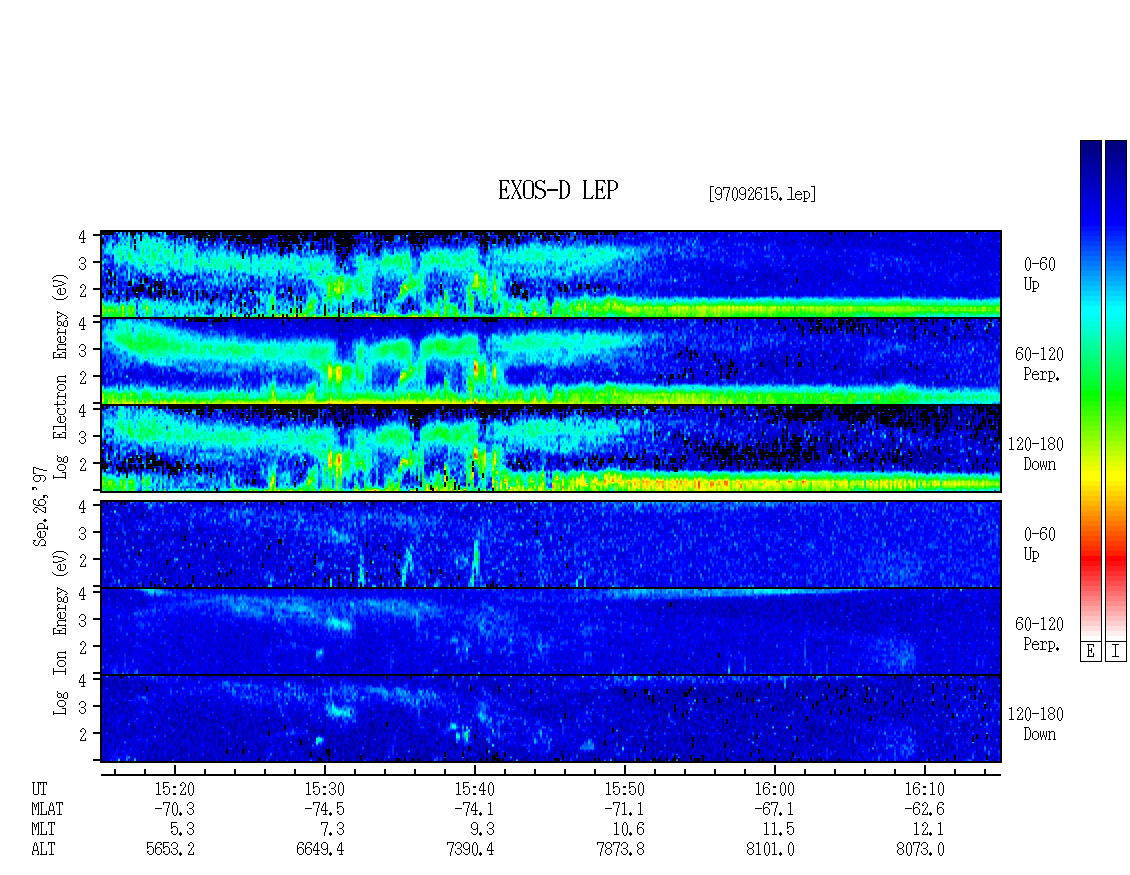Click the 60-120 Perp. label beside electron panel

click(x=1039, y=364)
